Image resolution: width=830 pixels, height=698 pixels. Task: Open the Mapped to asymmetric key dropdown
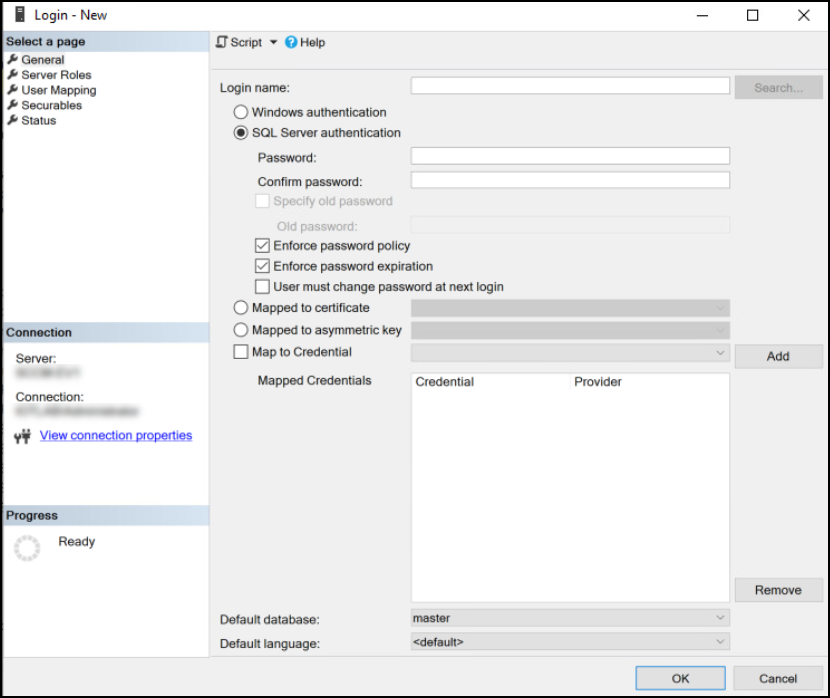click(x=570, y=330)
